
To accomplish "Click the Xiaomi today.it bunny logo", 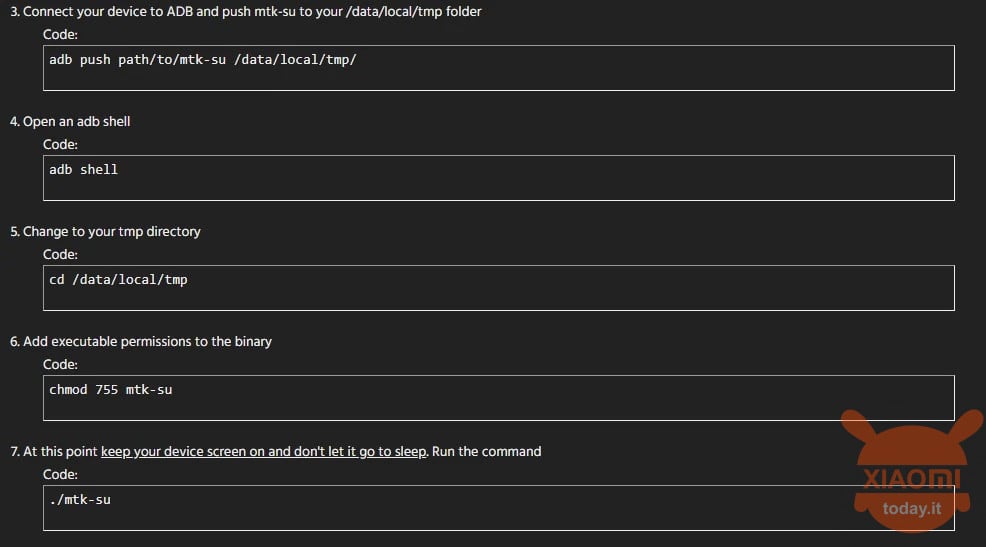I will 912,470.
